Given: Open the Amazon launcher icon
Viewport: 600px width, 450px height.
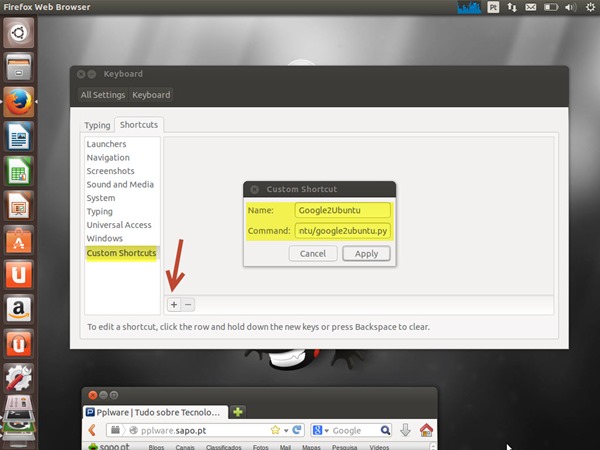Looking at the screenshot, I should coord(18,309).
